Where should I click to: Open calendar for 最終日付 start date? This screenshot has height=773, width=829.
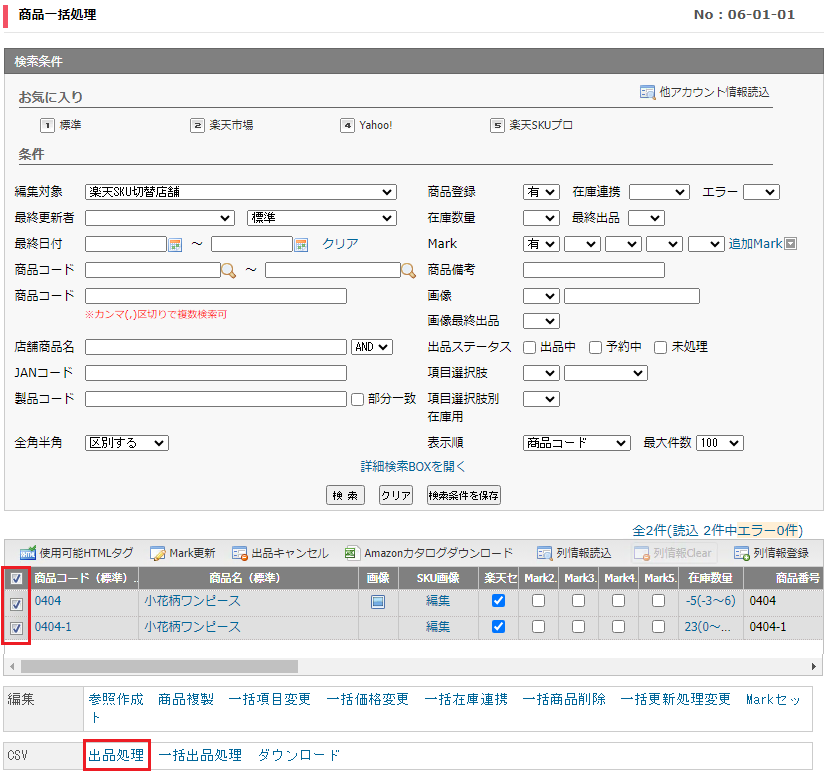pyautogui.click(x=175, y=245)
